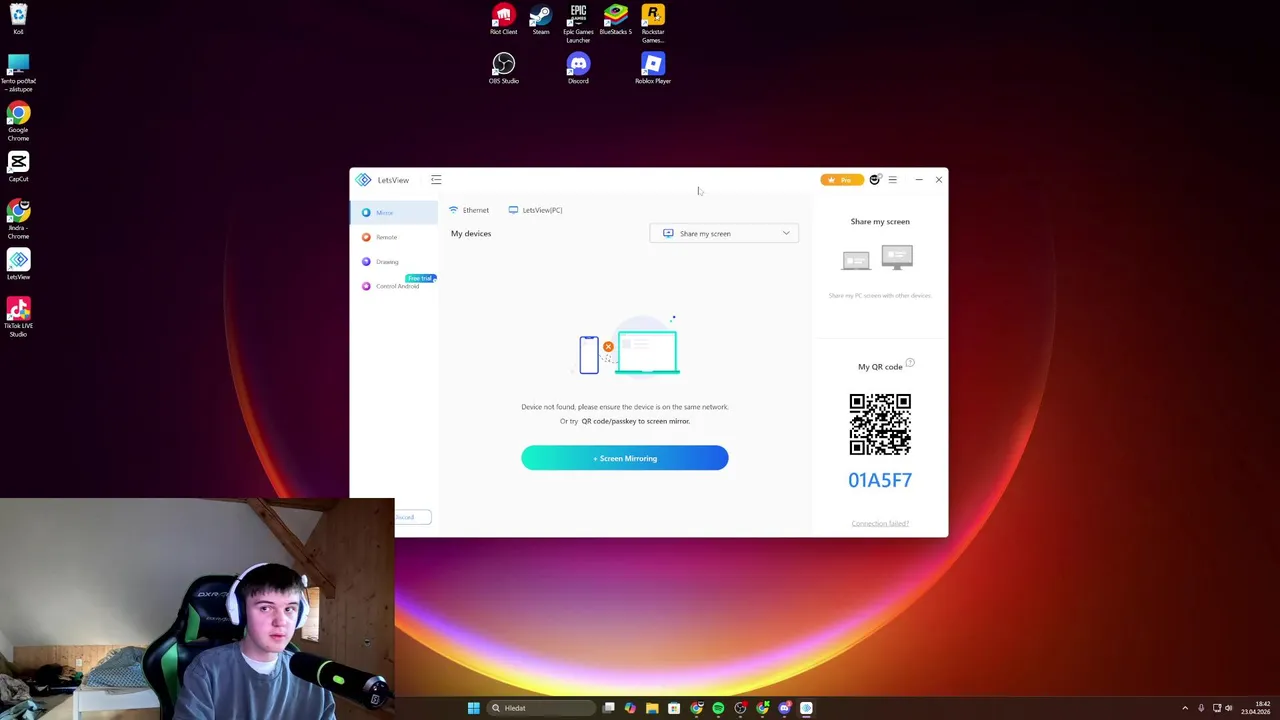Screen dimensions: 1280x720
Task: Click the My devices heading
Action: 471,233
